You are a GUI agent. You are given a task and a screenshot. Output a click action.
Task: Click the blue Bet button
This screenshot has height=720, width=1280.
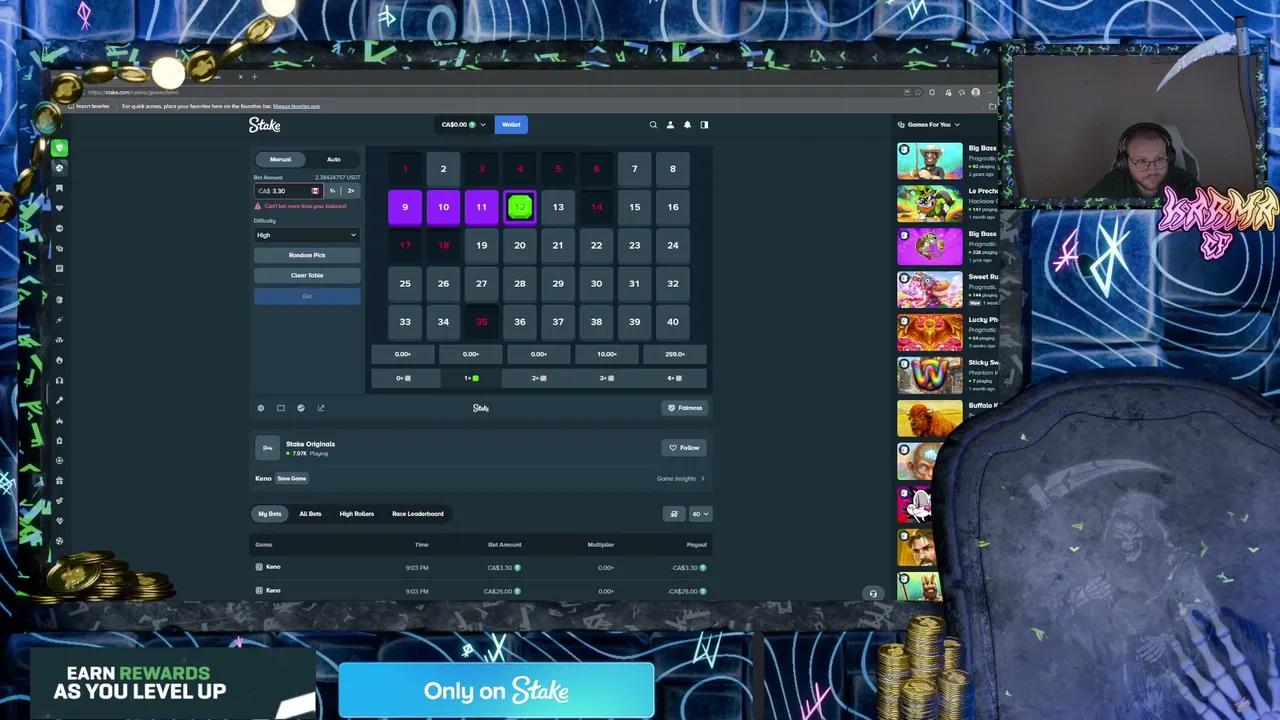click(x=307, y=296)
